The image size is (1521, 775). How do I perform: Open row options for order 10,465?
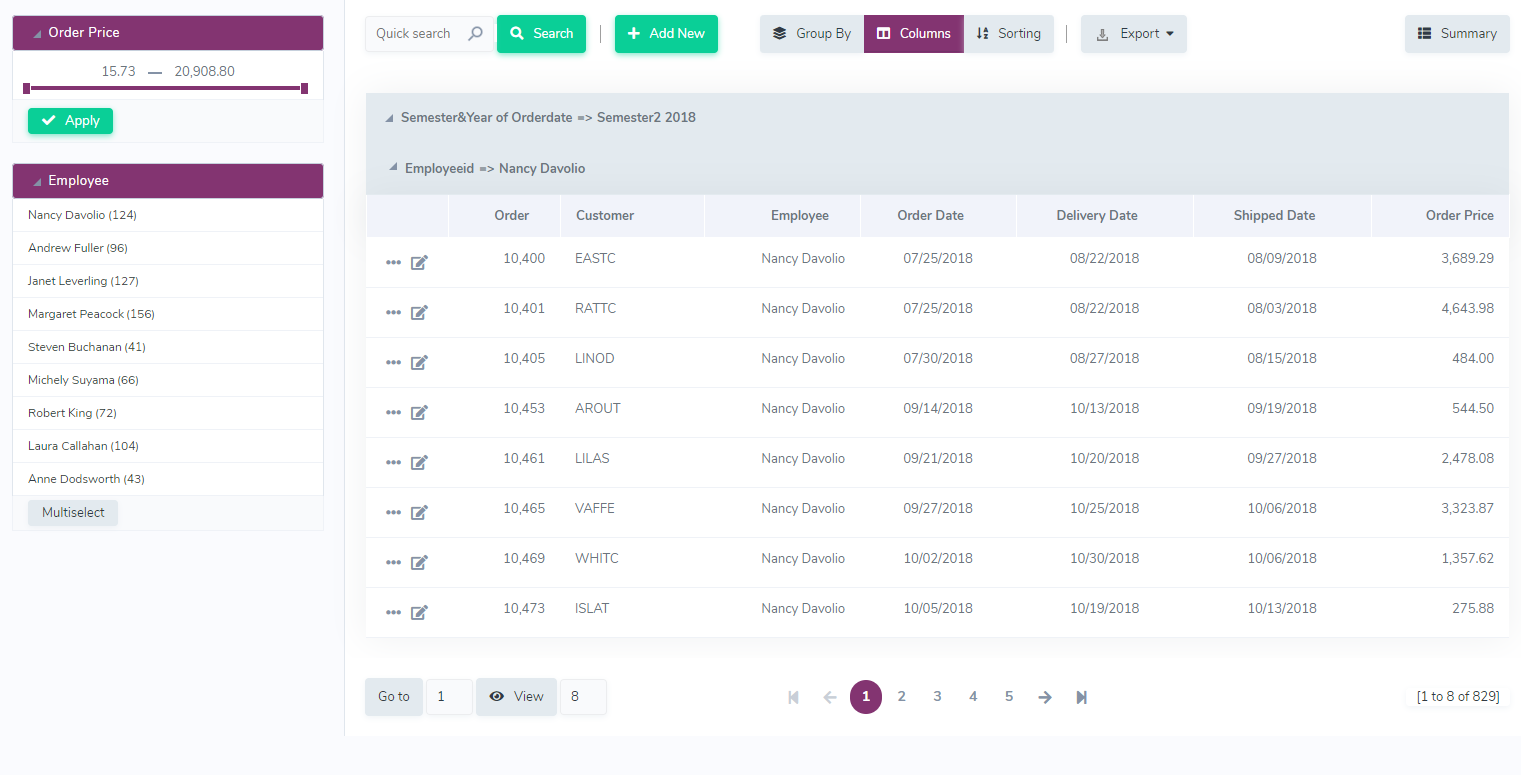click(393, 512)
